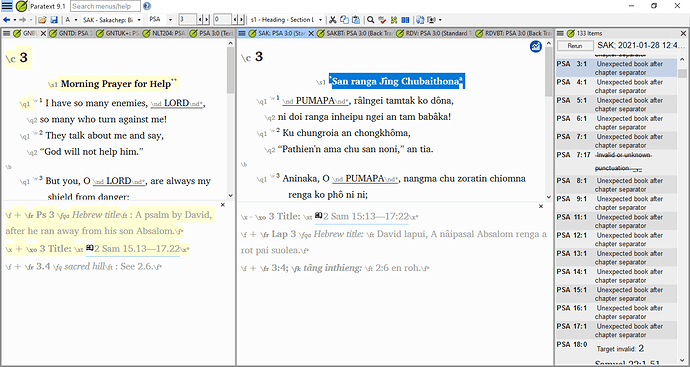
Task: Click the help question mark icon
Action: 147,6
